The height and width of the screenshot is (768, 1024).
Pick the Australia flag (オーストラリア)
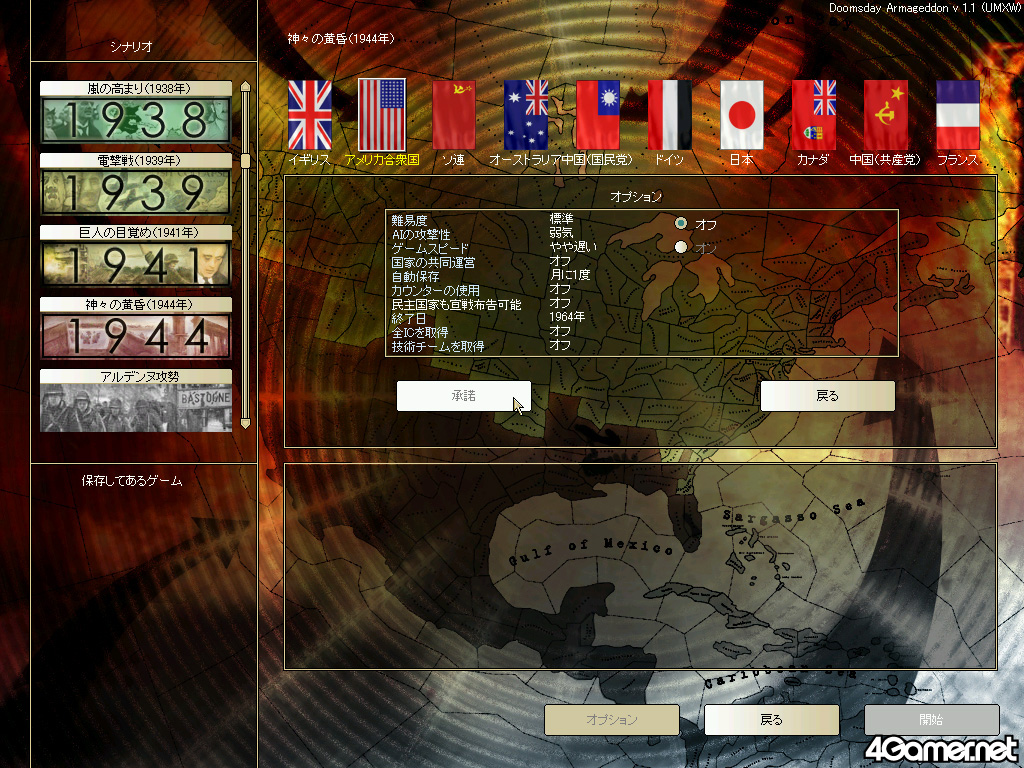pos(526,116)
